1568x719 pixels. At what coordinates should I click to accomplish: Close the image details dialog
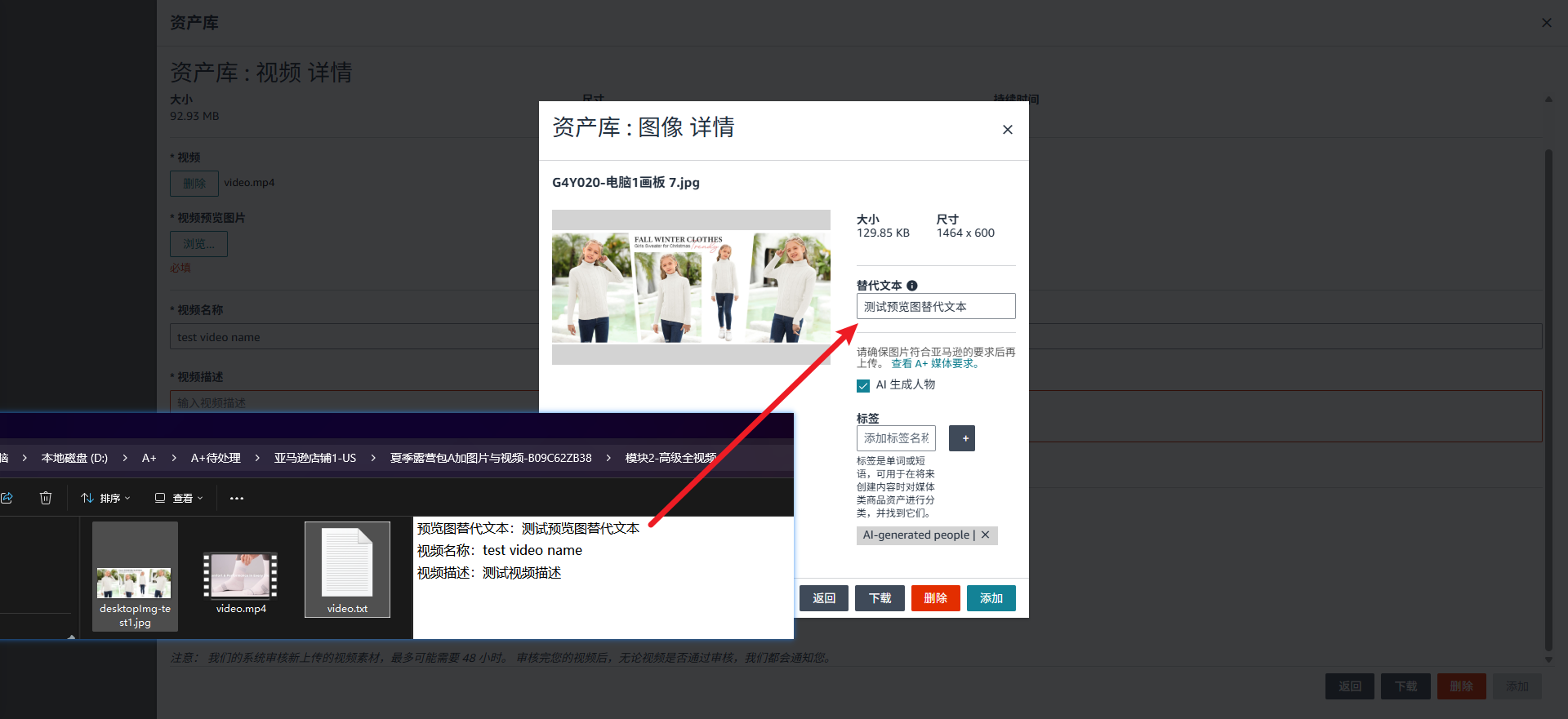coord(1008,129)
